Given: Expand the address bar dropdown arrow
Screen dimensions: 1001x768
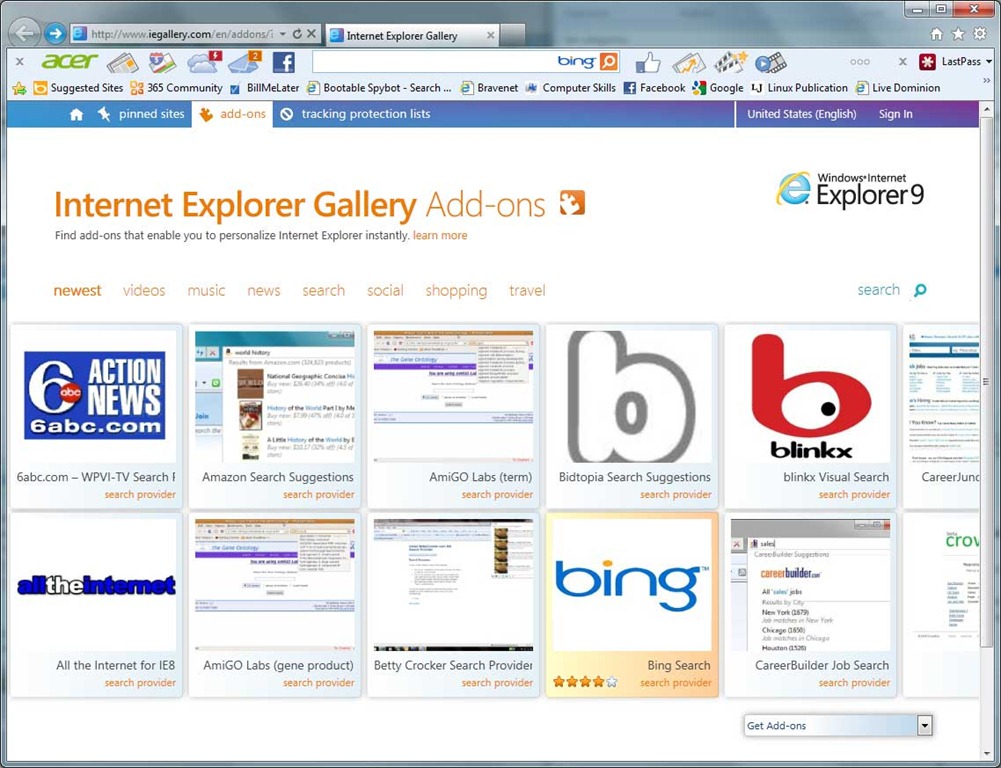Looking at the screenshot, I should coord(283,34).
